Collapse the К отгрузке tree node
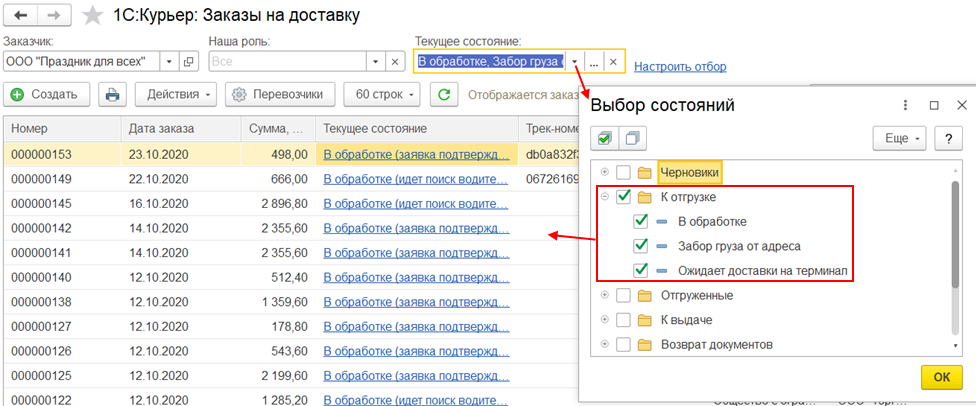The height and width of the screenshot is (406, 976). point(604,197)
